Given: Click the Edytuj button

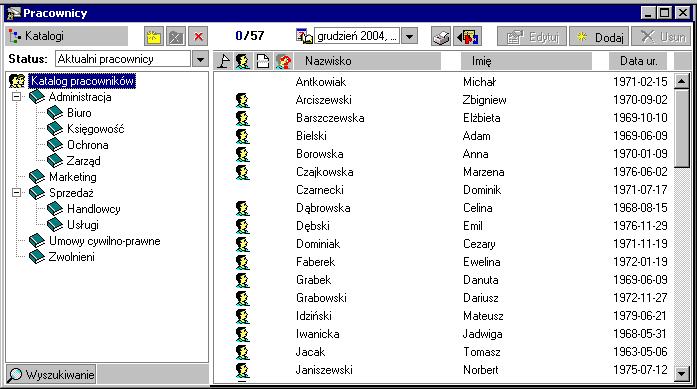Looking at the screenshot, I should tap(532, 36).
